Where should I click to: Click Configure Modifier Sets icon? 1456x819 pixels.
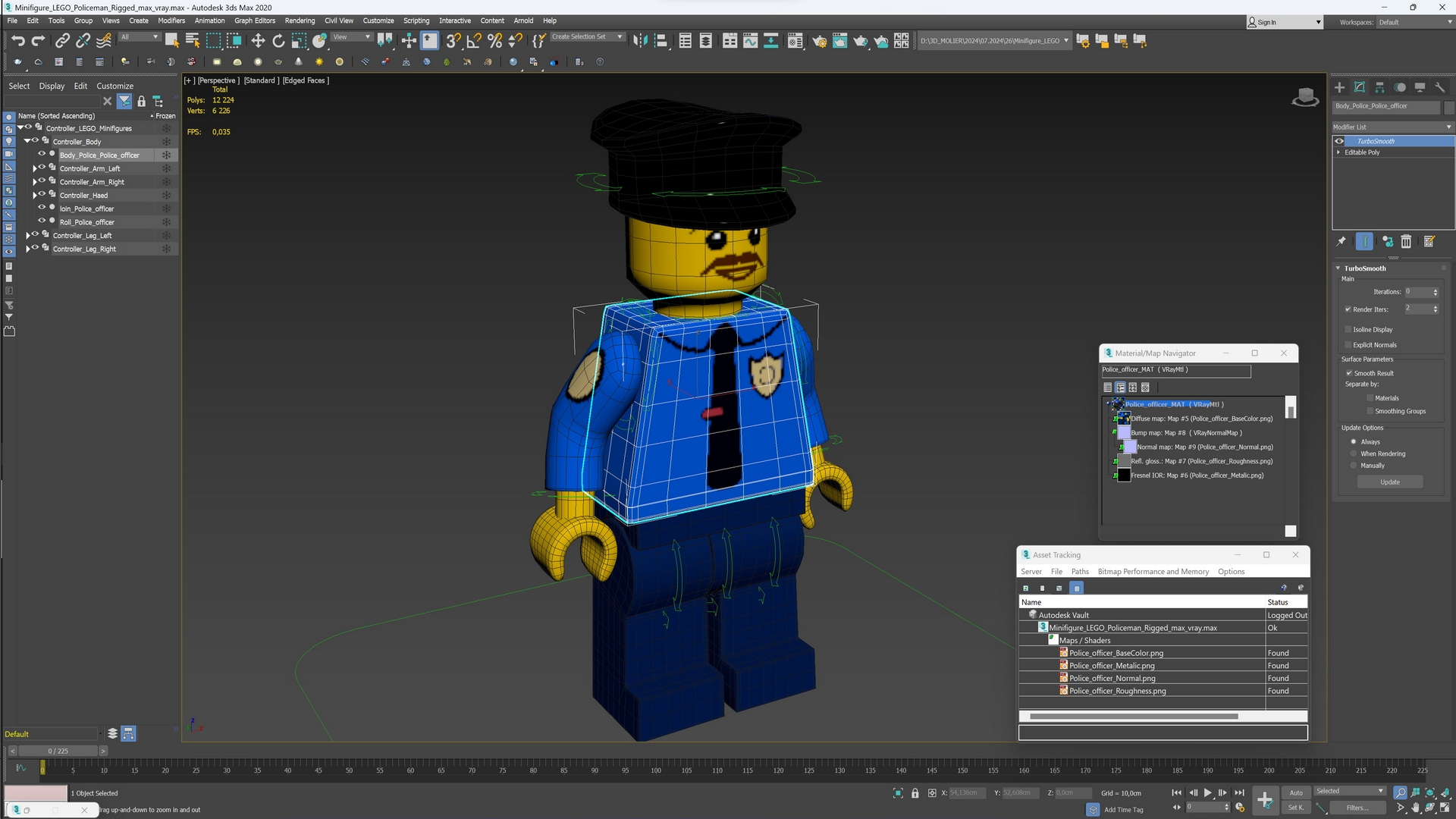tap(1429, 241)
